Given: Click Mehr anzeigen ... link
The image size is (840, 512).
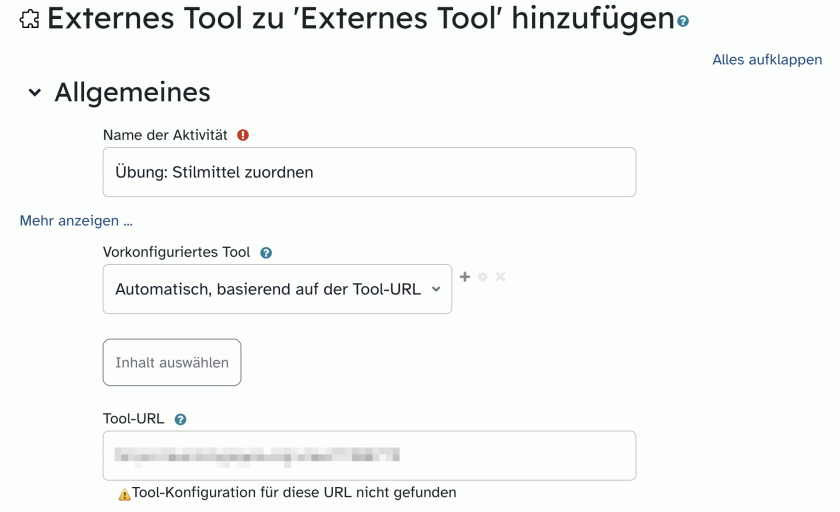Looking at the screenshot, I should [x=76, y=221].
